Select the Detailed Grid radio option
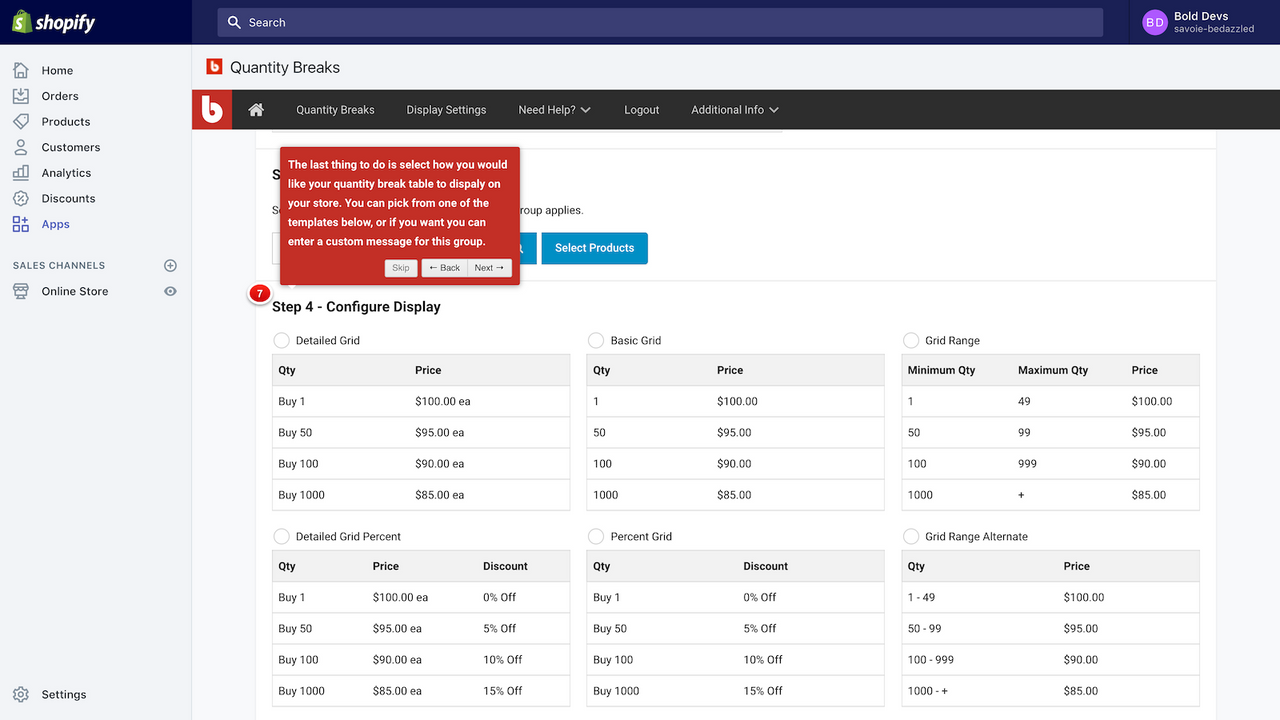 click(282, 340)
